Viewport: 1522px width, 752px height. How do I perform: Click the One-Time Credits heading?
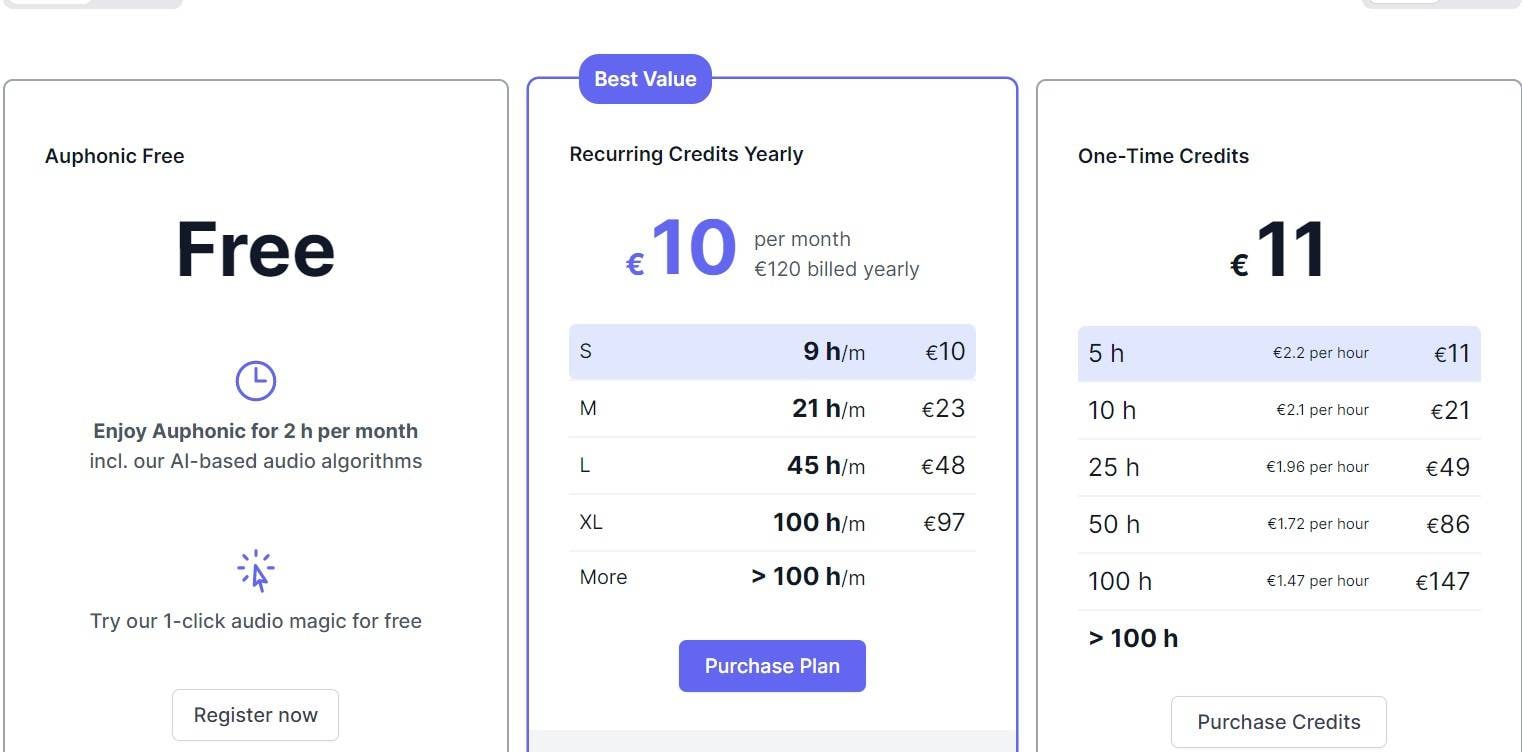tap(1163, 156)
